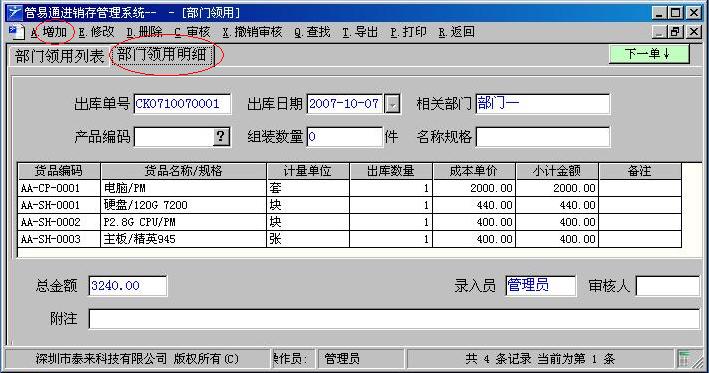Click the 审核 menu item

coord(193,32)
